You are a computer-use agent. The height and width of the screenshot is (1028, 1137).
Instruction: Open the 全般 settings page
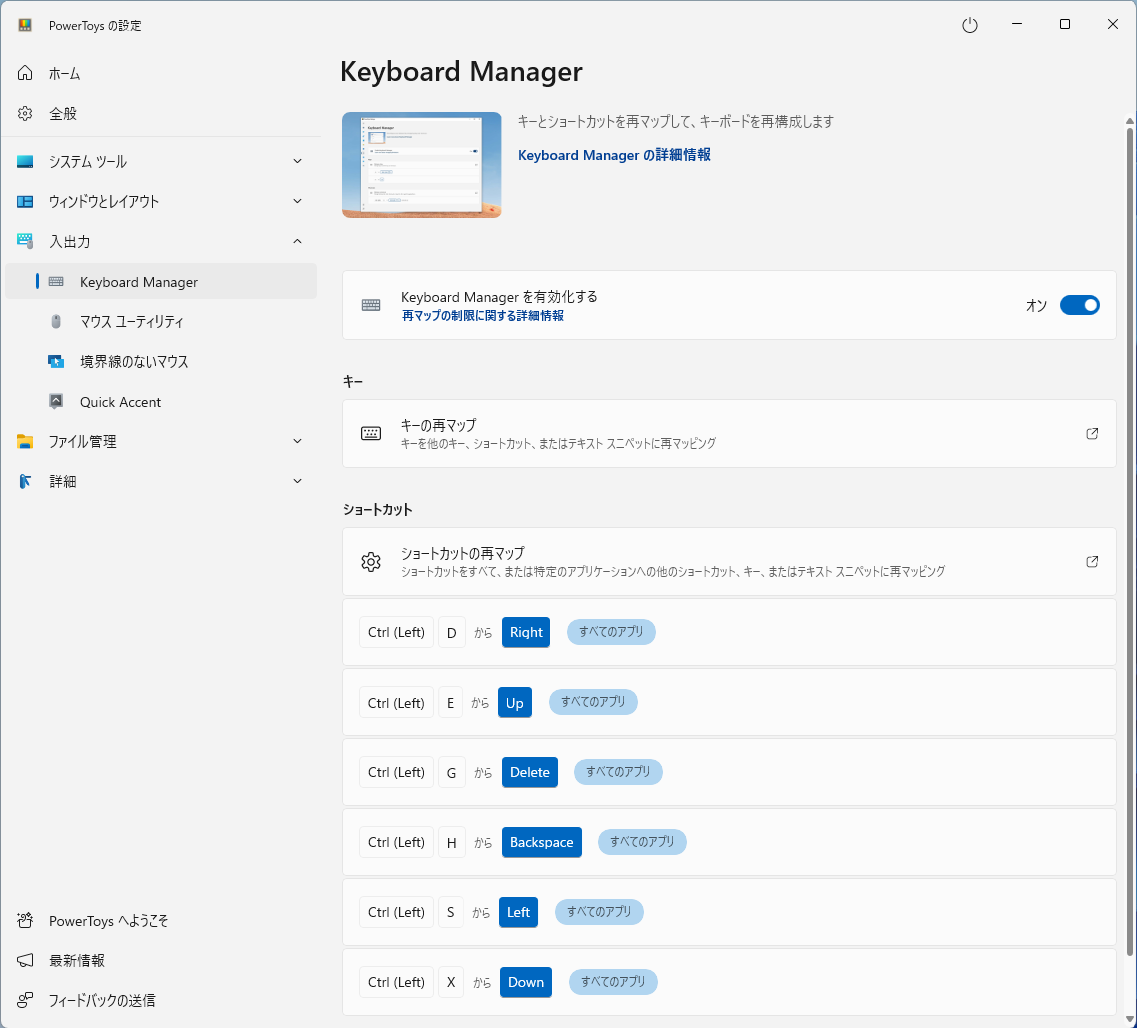tap(161, 114)
